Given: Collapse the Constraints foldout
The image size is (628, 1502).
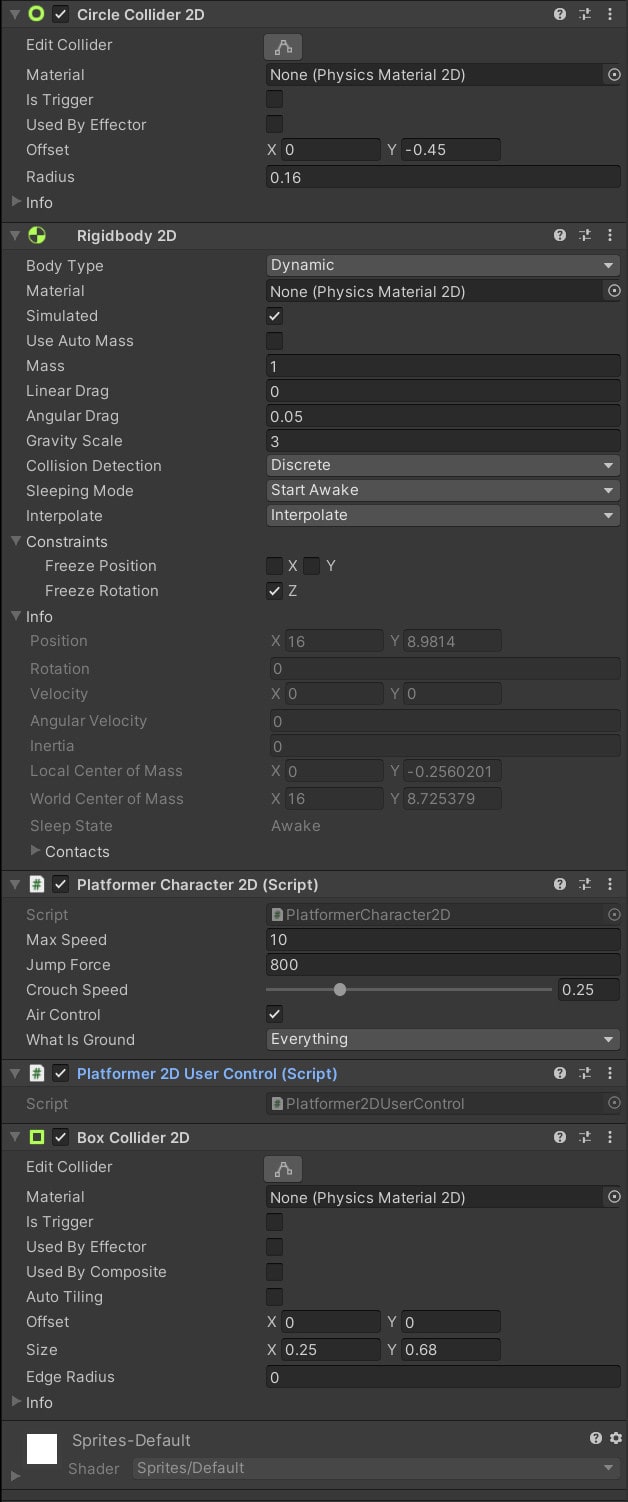Looking at the screenshot, I should tap(16, 541).
